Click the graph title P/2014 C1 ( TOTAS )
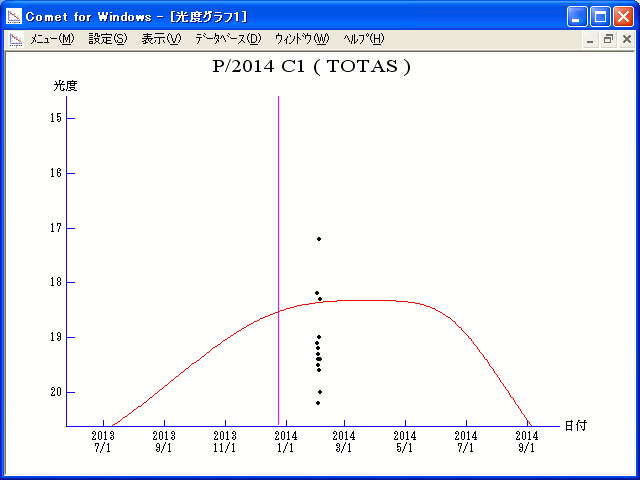This screenshot has width=640, height=480. pyautogui.click(x=311, y=67)
